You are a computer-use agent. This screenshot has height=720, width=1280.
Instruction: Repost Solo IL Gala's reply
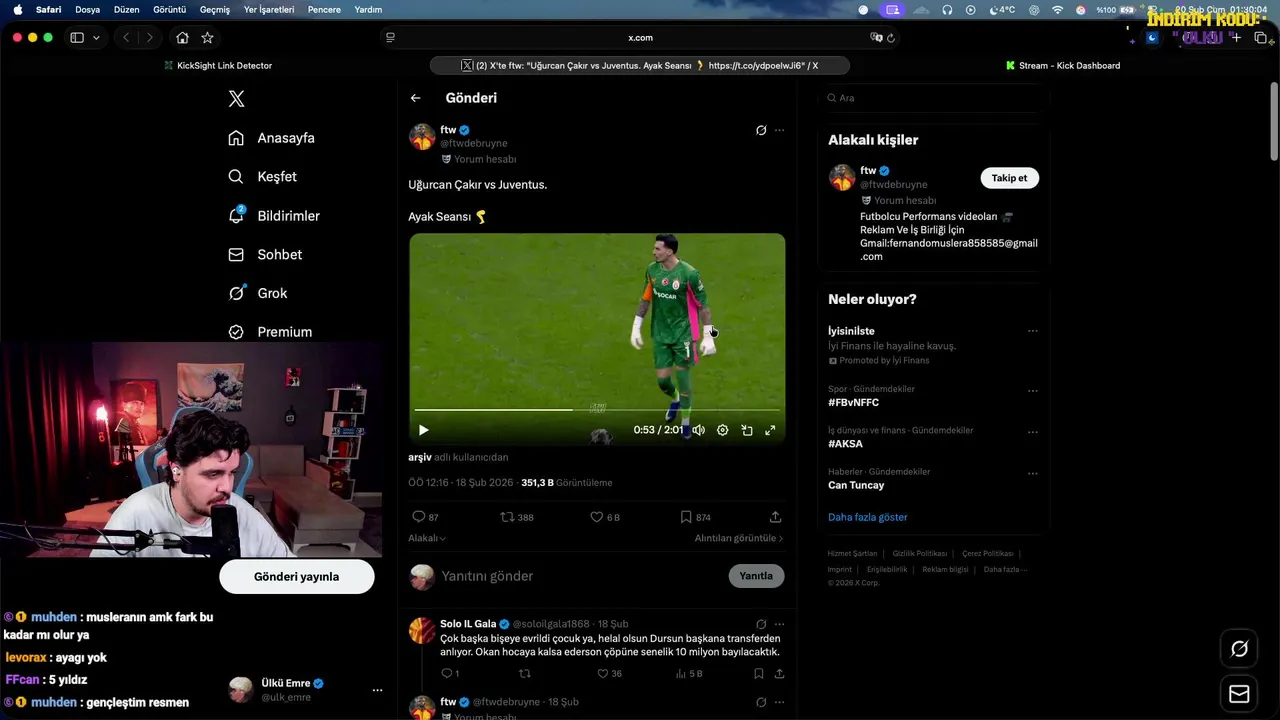pos(524,674)
